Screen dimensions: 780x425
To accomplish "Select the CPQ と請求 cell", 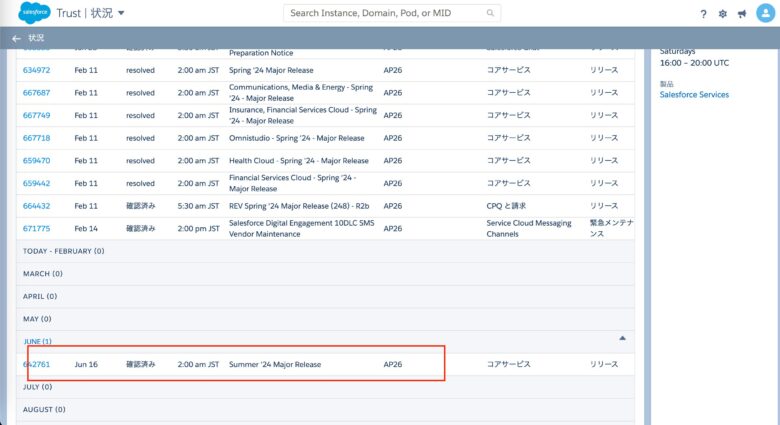I will (506, 206).
